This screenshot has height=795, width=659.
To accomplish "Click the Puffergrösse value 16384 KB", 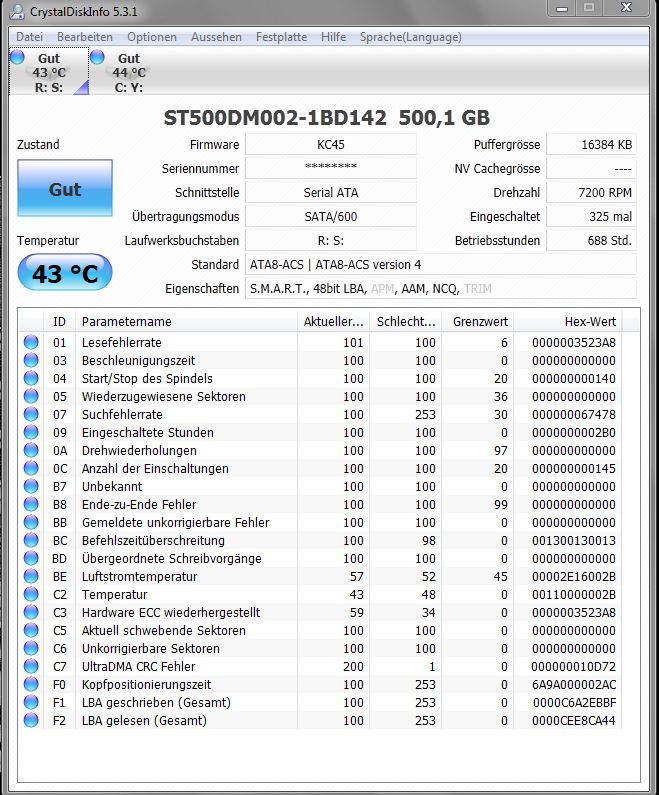I will 591,144.
